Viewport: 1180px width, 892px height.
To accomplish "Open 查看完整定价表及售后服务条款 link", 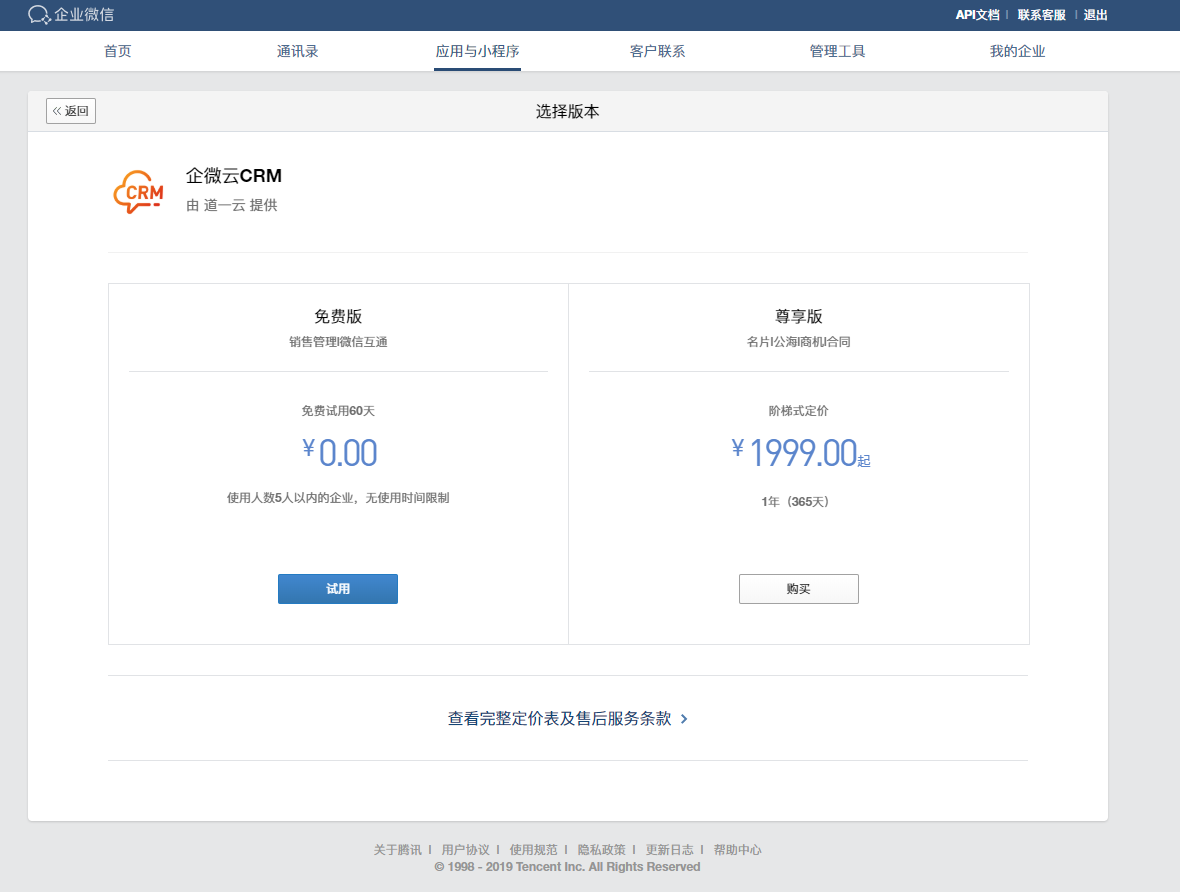I will [x=567, y=719].
